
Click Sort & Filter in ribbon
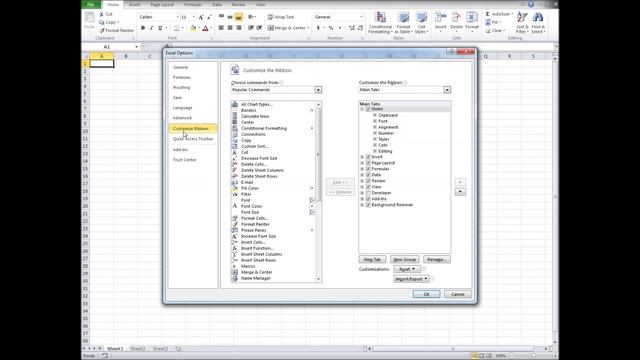click(x=522, y=23)
